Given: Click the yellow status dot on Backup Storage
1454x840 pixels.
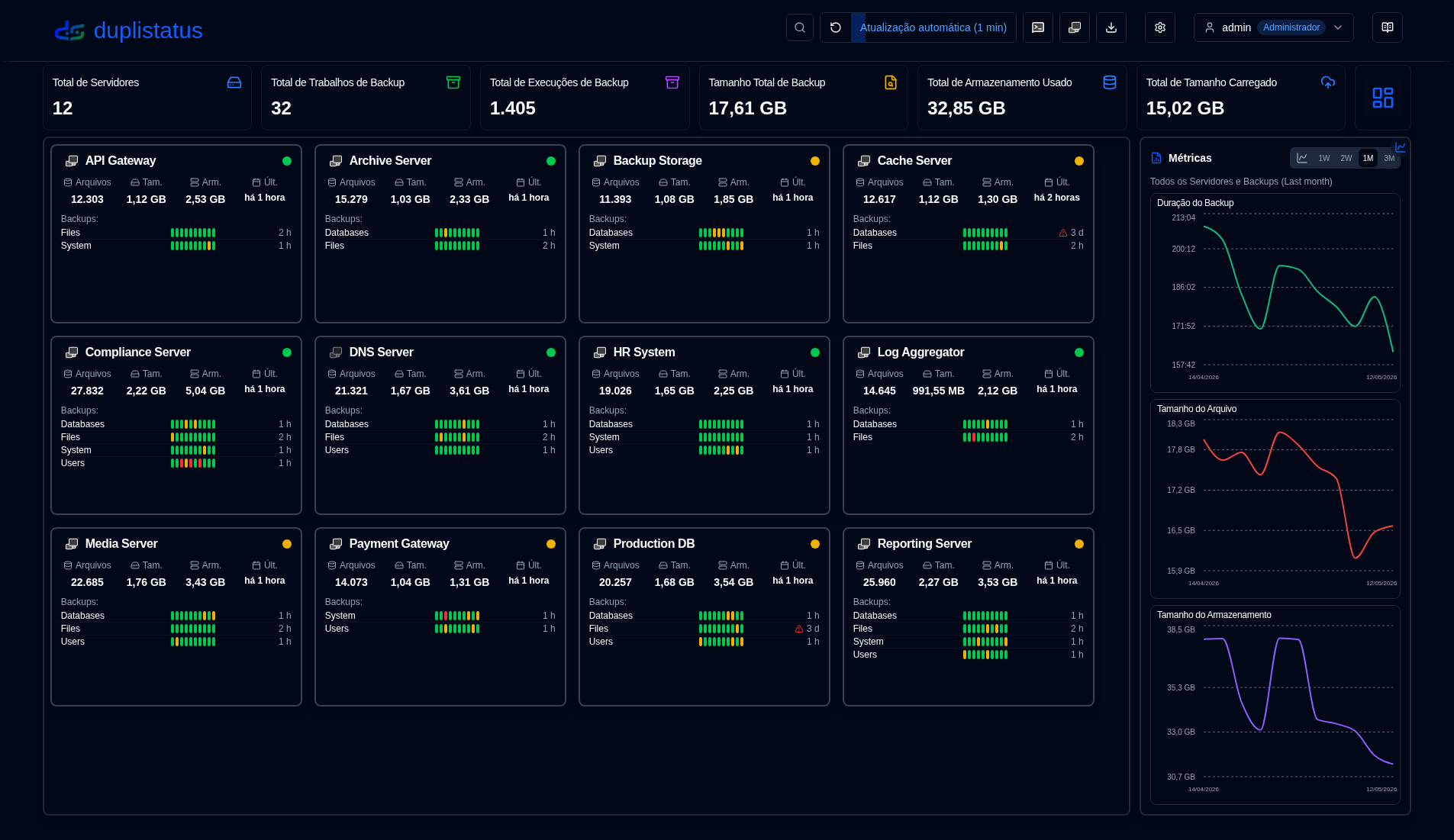Looking at the screenshot, I should pyautogui.click(x=815, y=161).
